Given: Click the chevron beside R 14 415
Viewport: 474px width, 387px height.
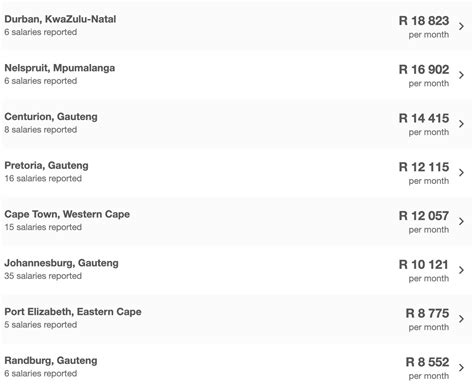Looking at the screenshot, I should [461, 124].
